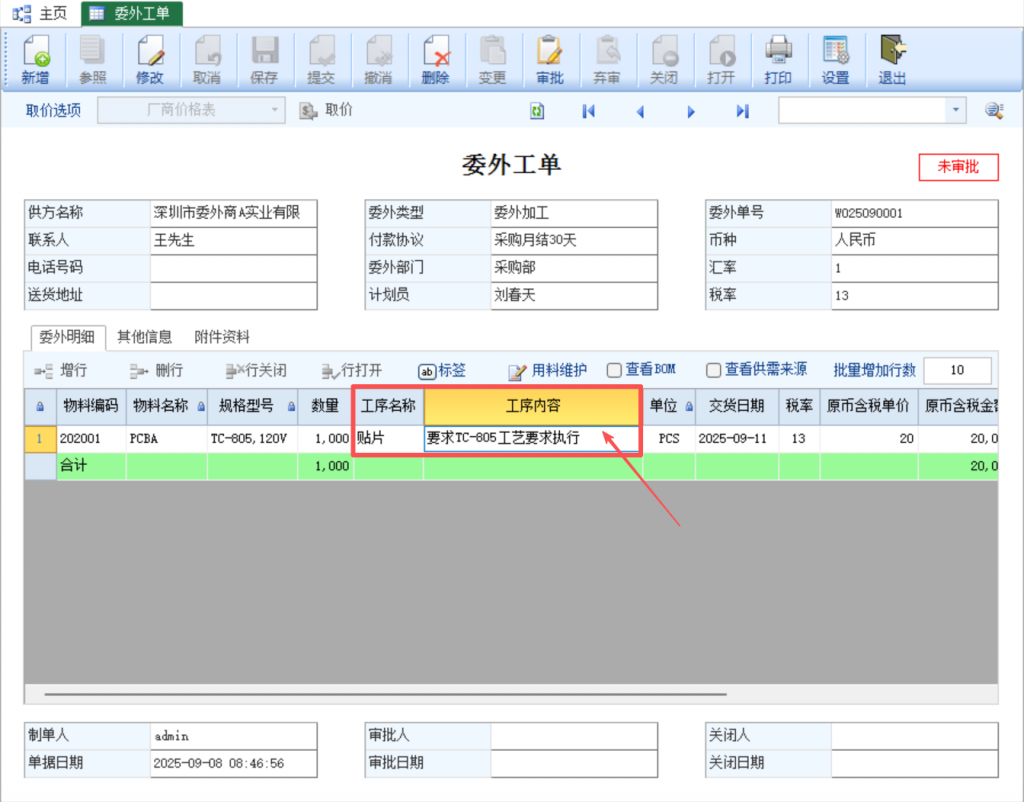Click the 打印 (Print) toolbar icon
1024x802 pixels.
[x=778, y=60]
